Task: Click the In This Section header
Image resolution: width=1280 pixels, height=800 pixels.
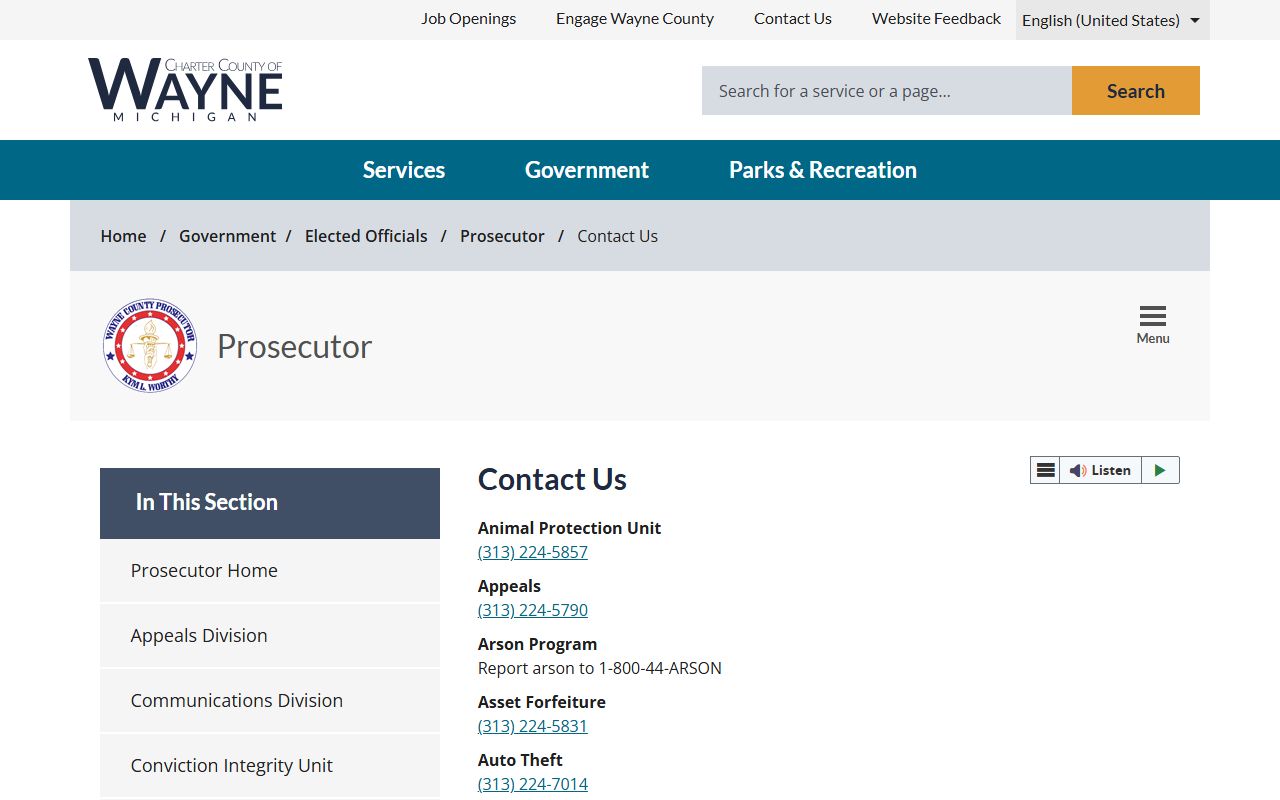Action: (x=270, y=503)
